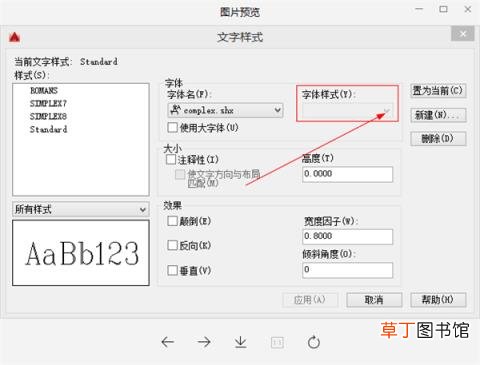This screenshot has height=365, width=480.
Task: Click 应用(A) button
Action: tap(310, 300)
